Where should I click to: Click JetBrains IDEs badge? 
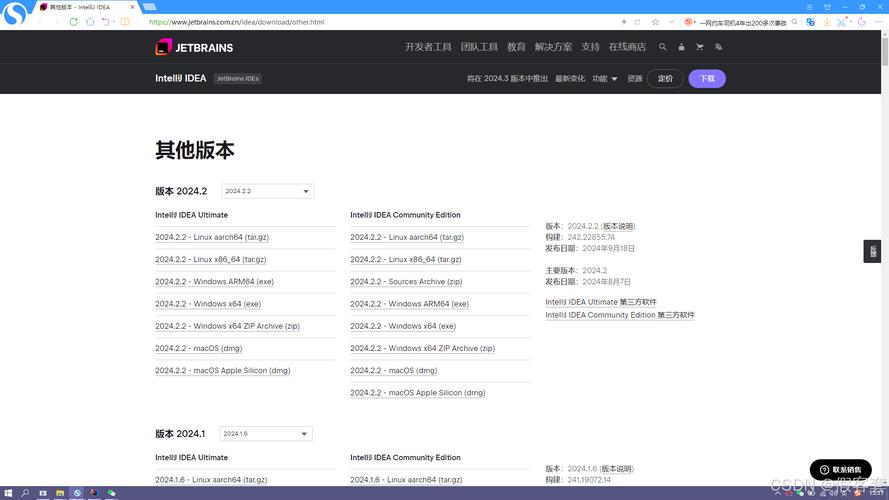tap(238, 79)
